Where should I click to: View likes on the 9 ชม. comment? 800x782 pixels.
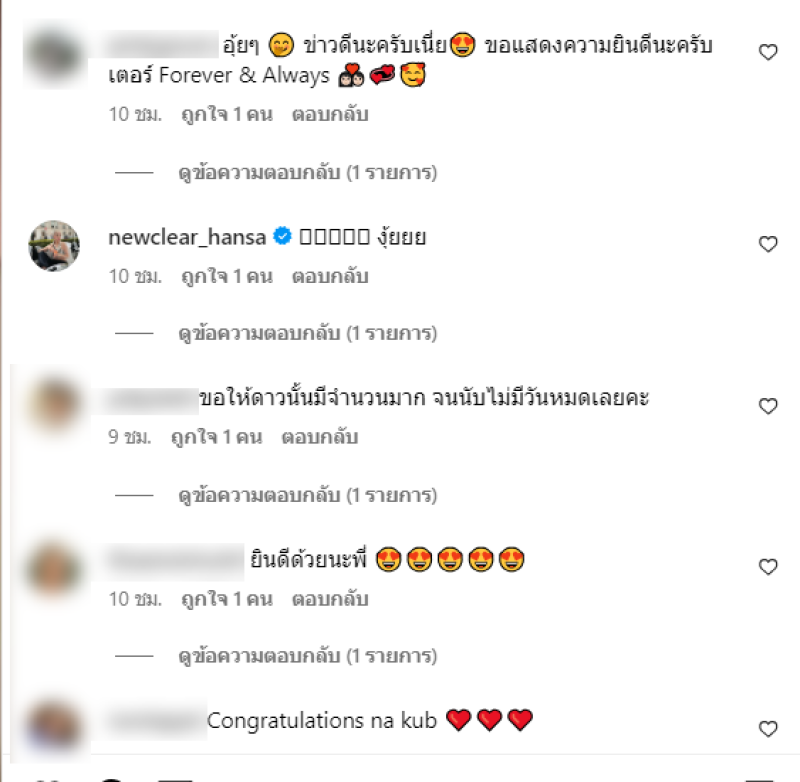coord(217,438)
